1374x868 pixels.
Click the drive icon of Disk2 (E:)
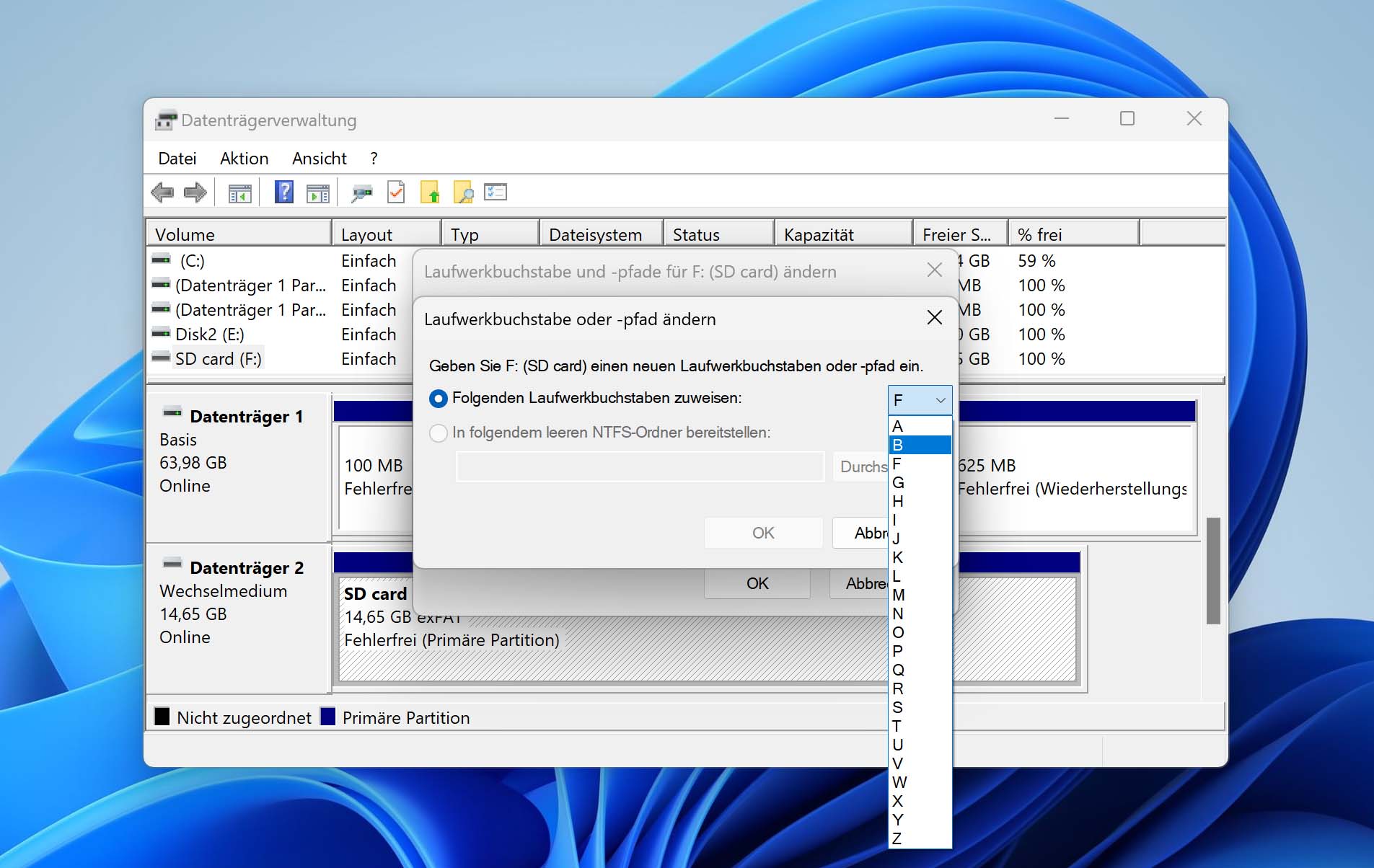pos(161,333)
